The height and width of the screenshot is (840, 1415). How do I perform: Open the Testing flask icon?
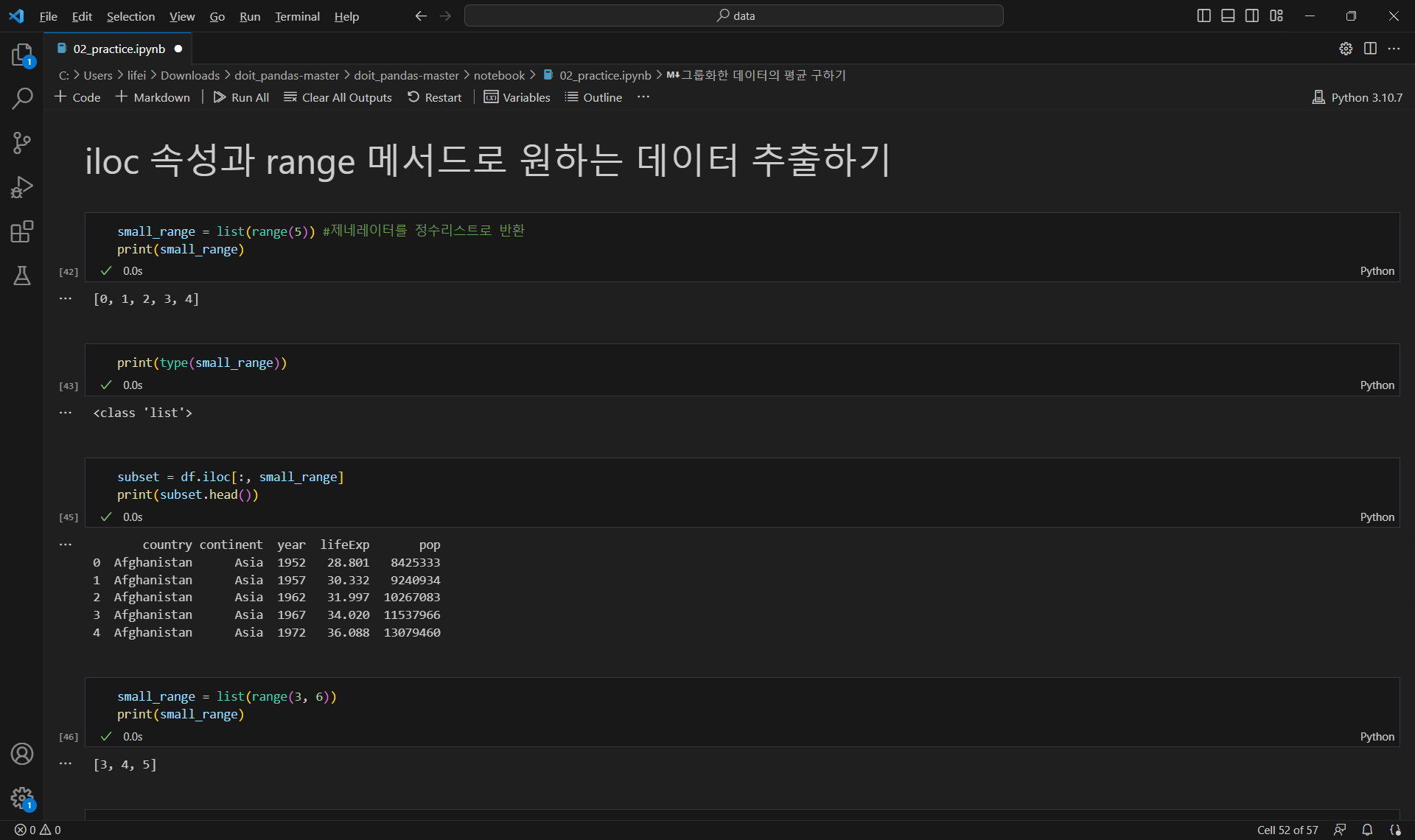[x=22, y=276]
